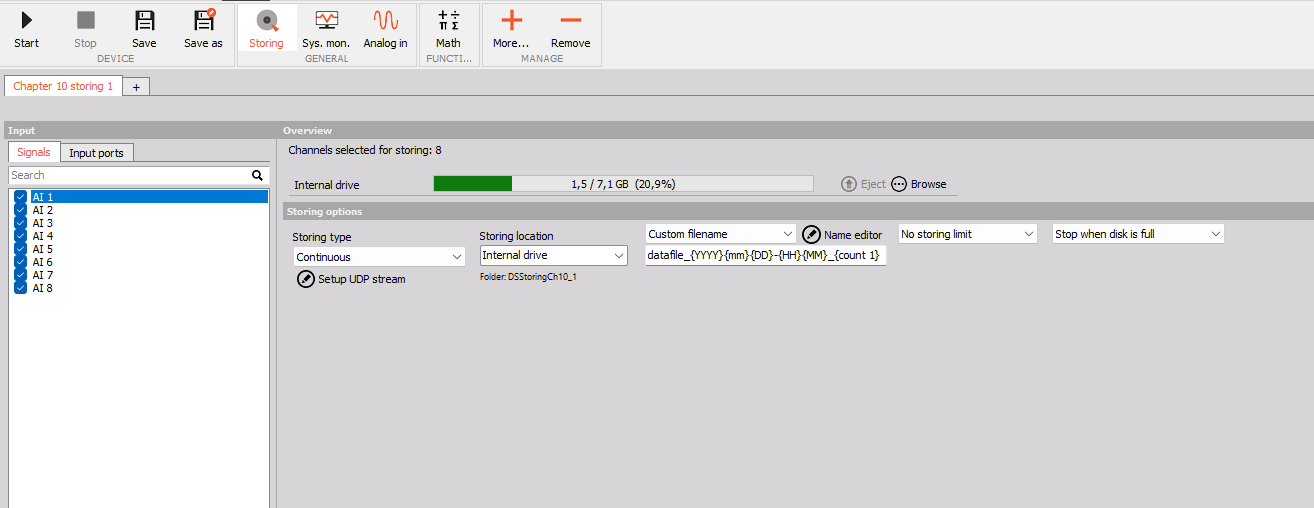
Task: Open the Analog in module
Action: [x=385, y=29]
